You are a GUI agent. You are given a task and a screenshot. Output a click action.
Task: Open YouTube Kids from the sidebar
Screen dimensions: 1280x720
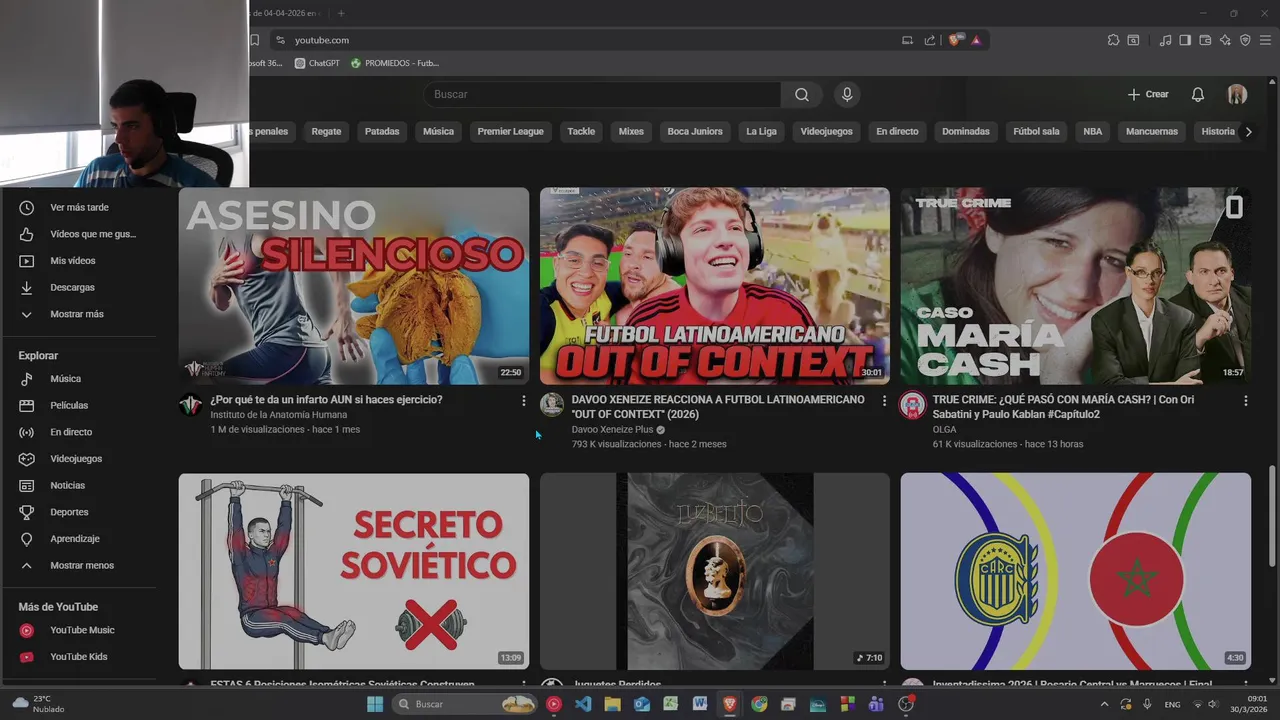pos(80,657)
